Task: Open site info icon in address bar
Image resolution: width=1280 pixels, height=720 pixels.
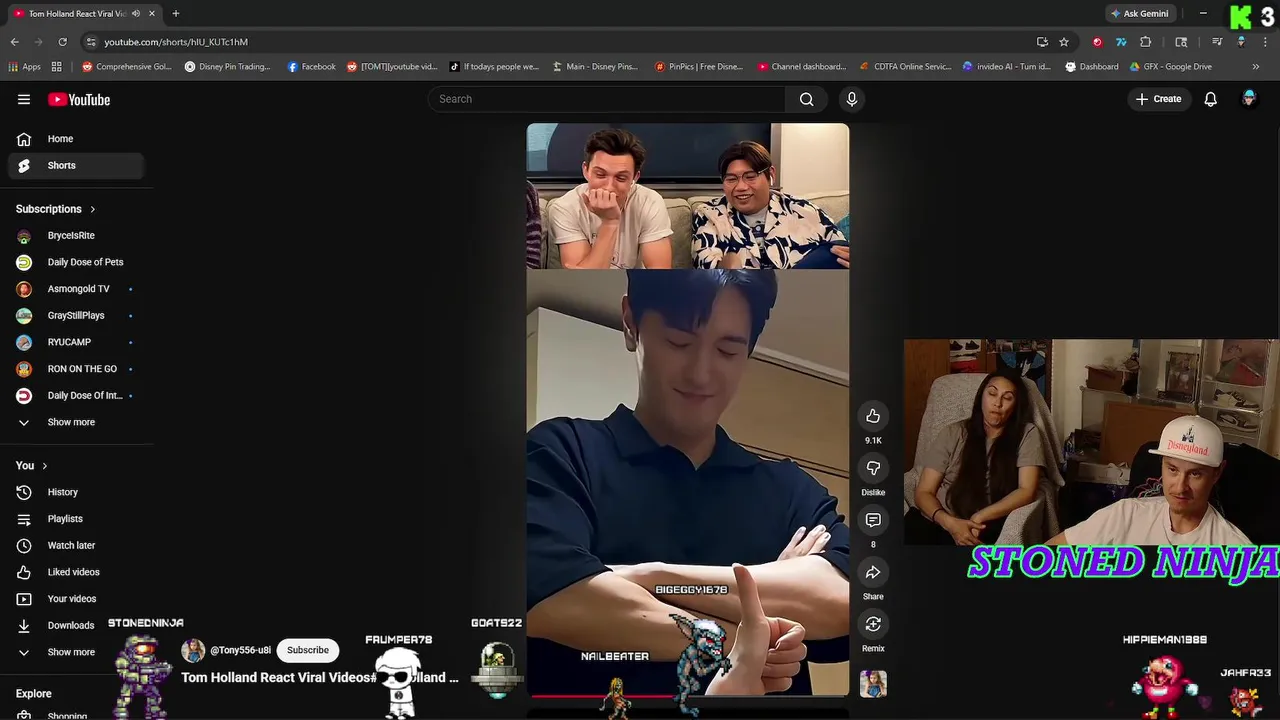Action: tap(91, 42)
